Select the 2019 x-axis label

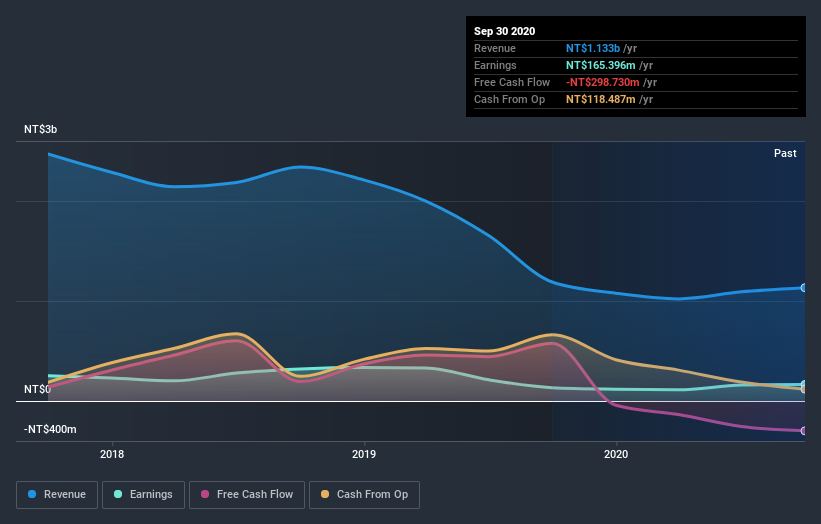click(364, 454)
